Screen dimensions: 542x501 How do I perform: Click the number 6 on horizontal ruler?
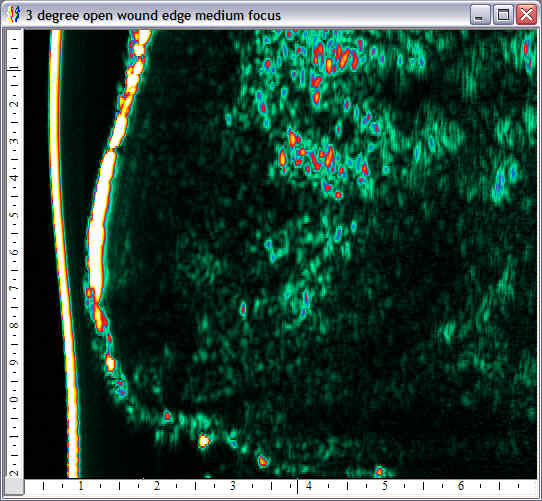(x=461, y=486)
